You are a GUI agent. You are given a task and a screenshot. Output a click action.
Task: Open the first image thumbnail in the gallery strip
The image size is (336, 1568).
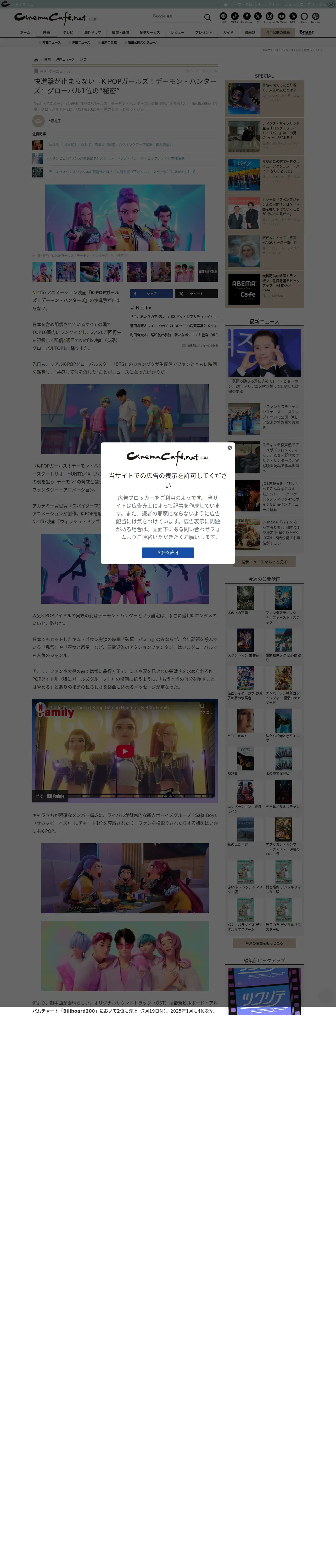tap(42, 272)
